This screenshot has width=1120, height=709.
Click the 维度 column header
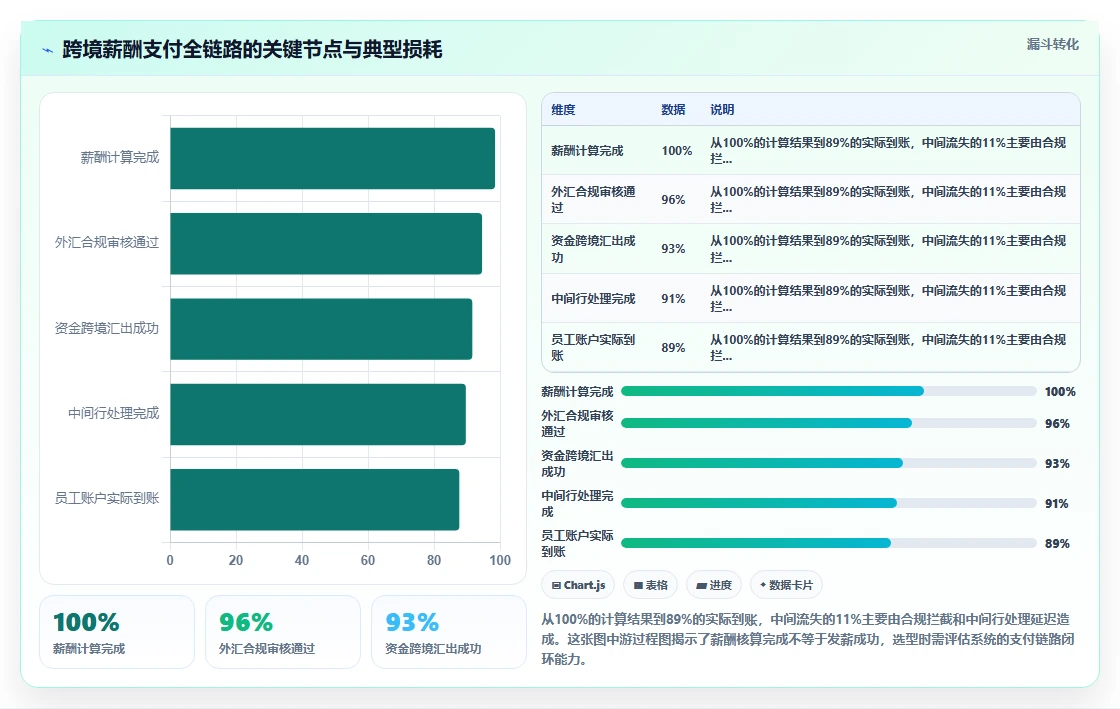[563, 109]
